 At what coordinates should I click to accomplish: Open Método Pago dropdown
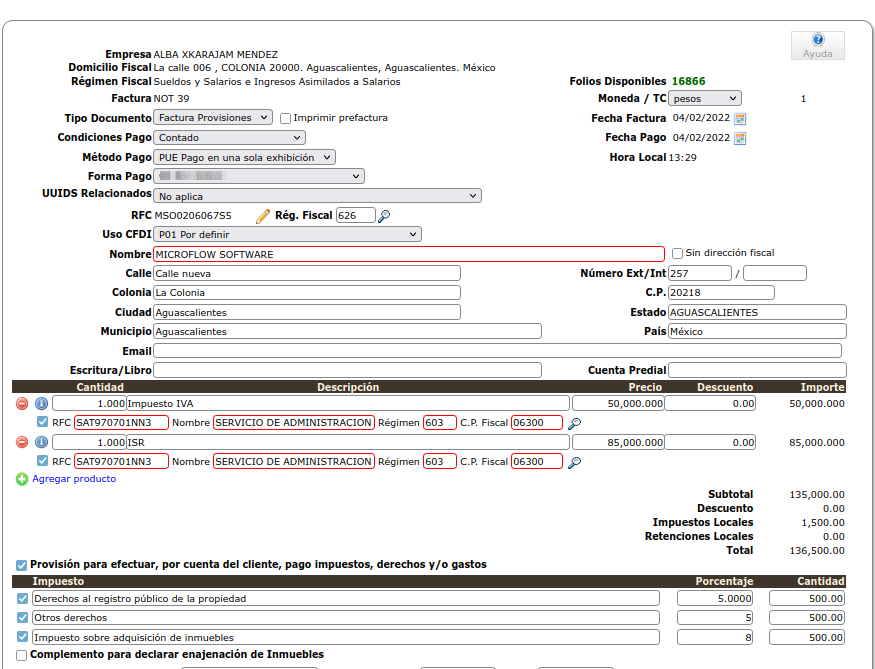click(244, 157)
